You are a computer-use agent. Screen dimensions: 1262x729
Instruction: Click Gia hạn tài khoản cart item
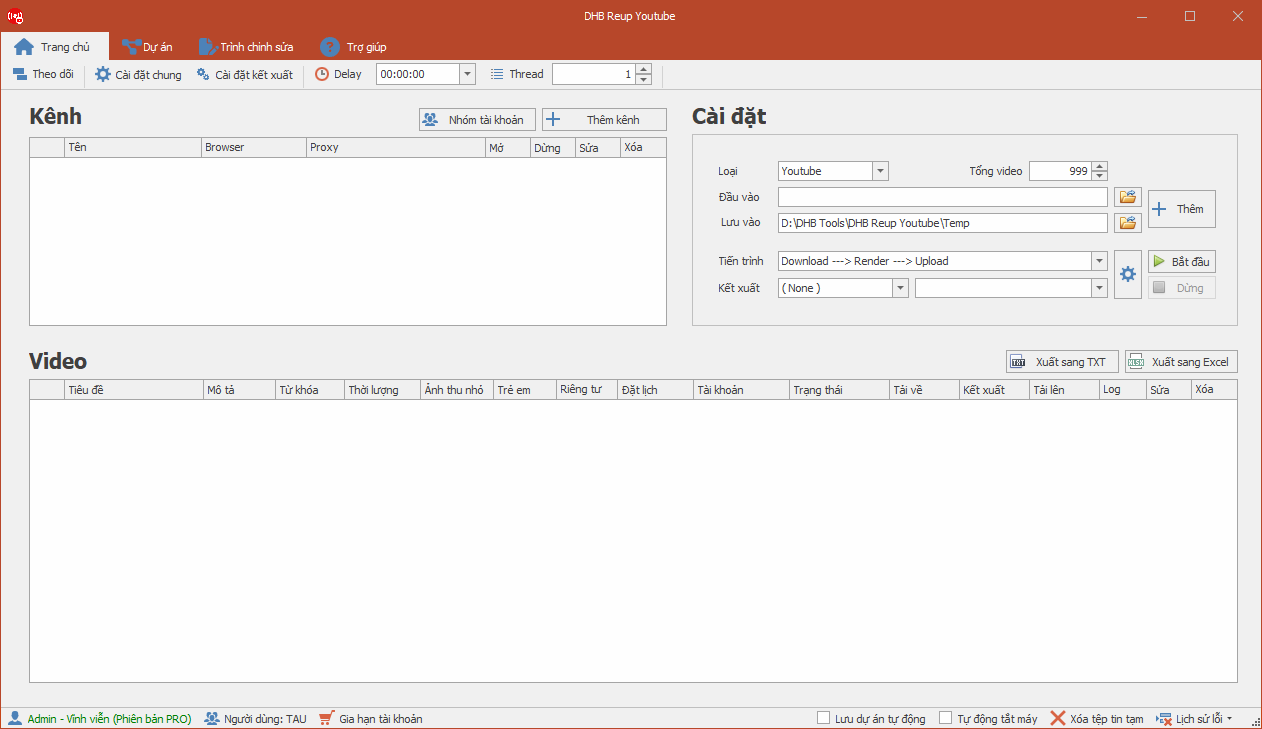click(x=370, y=718)
